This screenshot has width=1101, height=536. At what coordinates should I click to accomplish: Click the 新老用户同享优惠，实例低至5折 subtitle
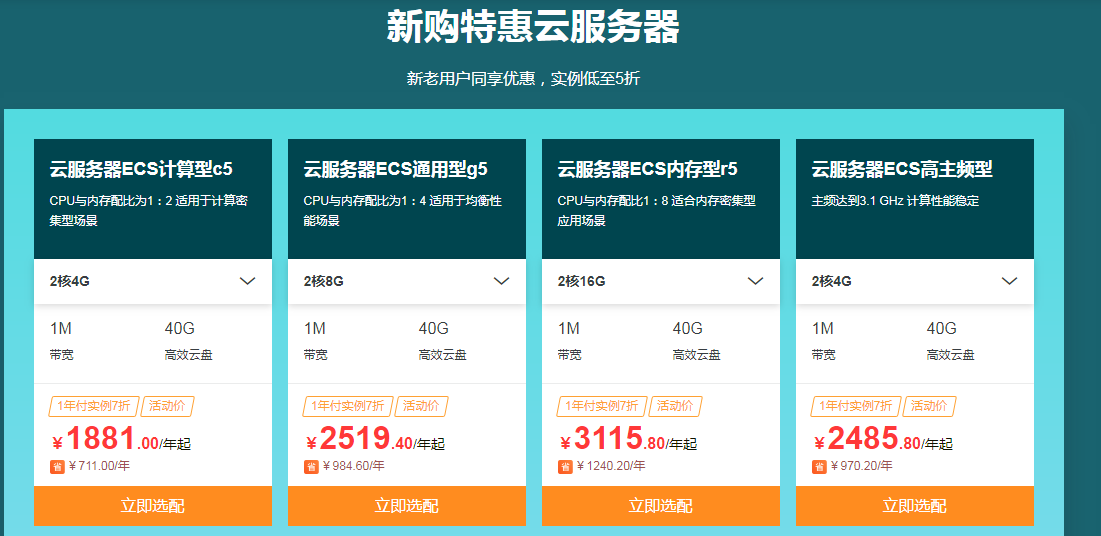click(x=523, y=79)
